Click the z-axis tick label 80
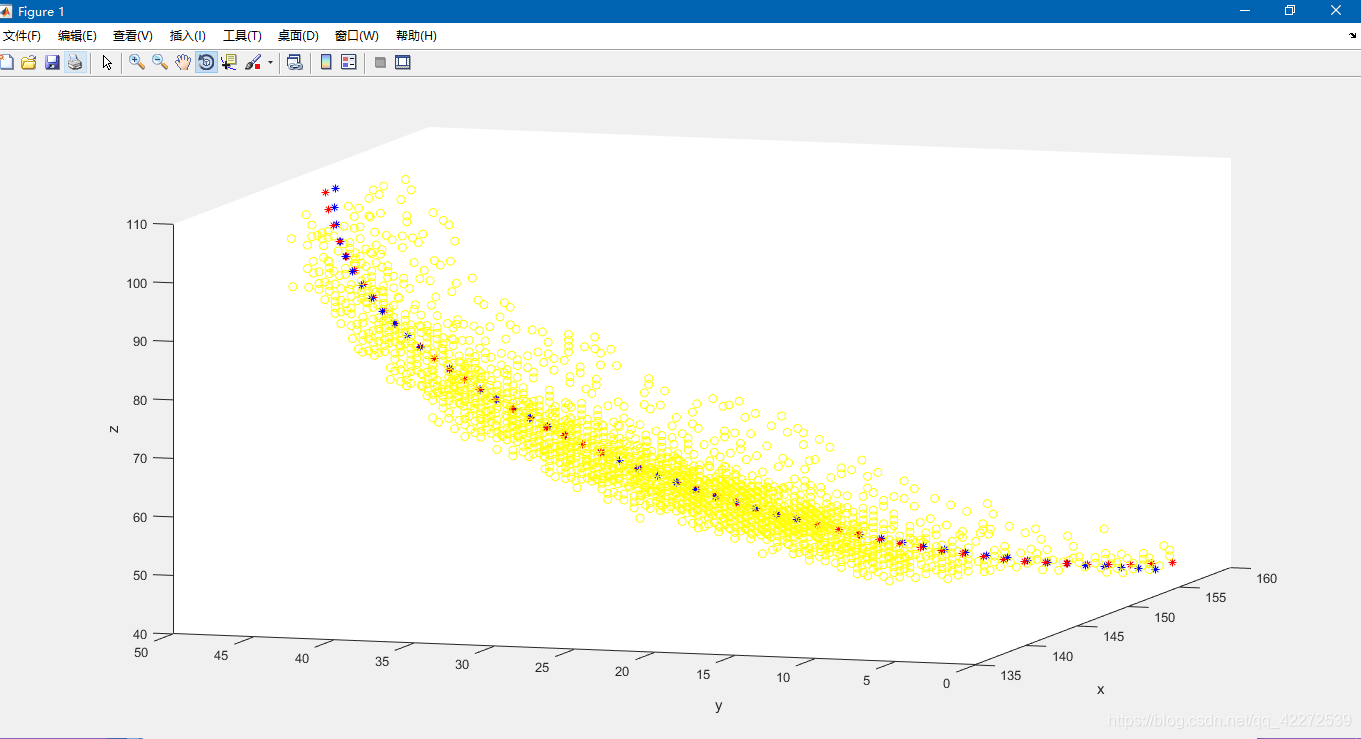1361x739 pixels. click(x=139, y=399)
